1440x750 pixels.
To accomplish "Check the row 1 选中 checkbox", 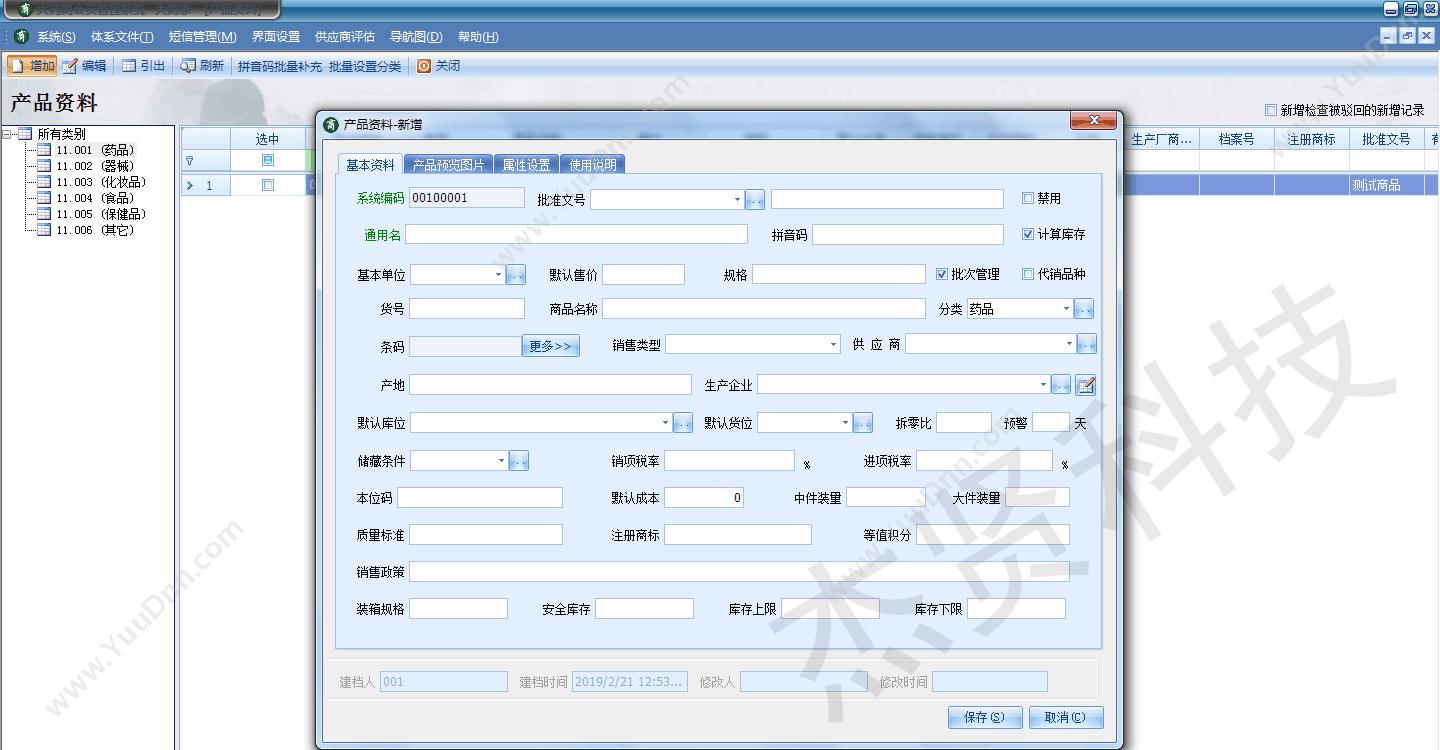I will [267, 185].
